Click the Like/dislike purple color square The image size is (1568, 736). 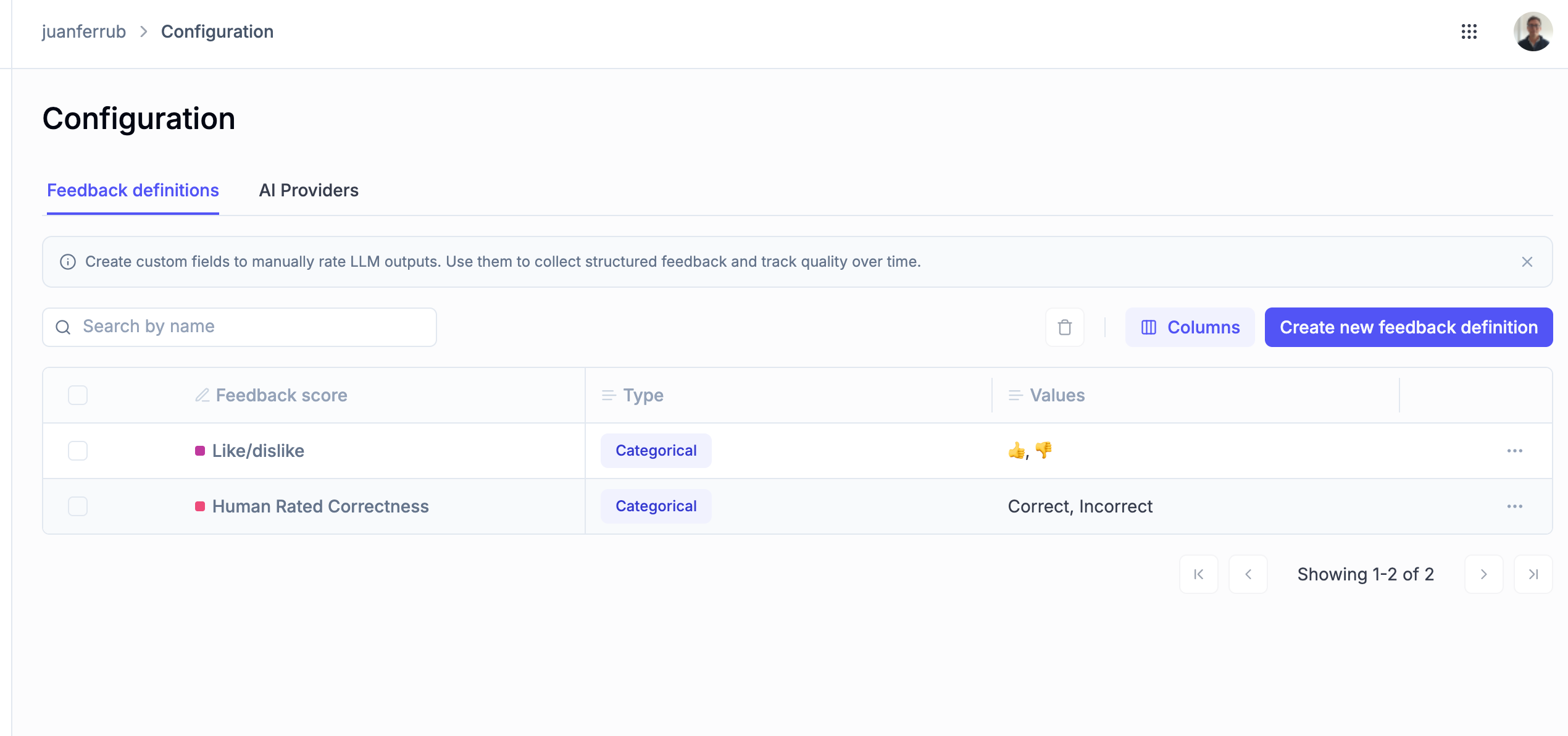[200, 451]
